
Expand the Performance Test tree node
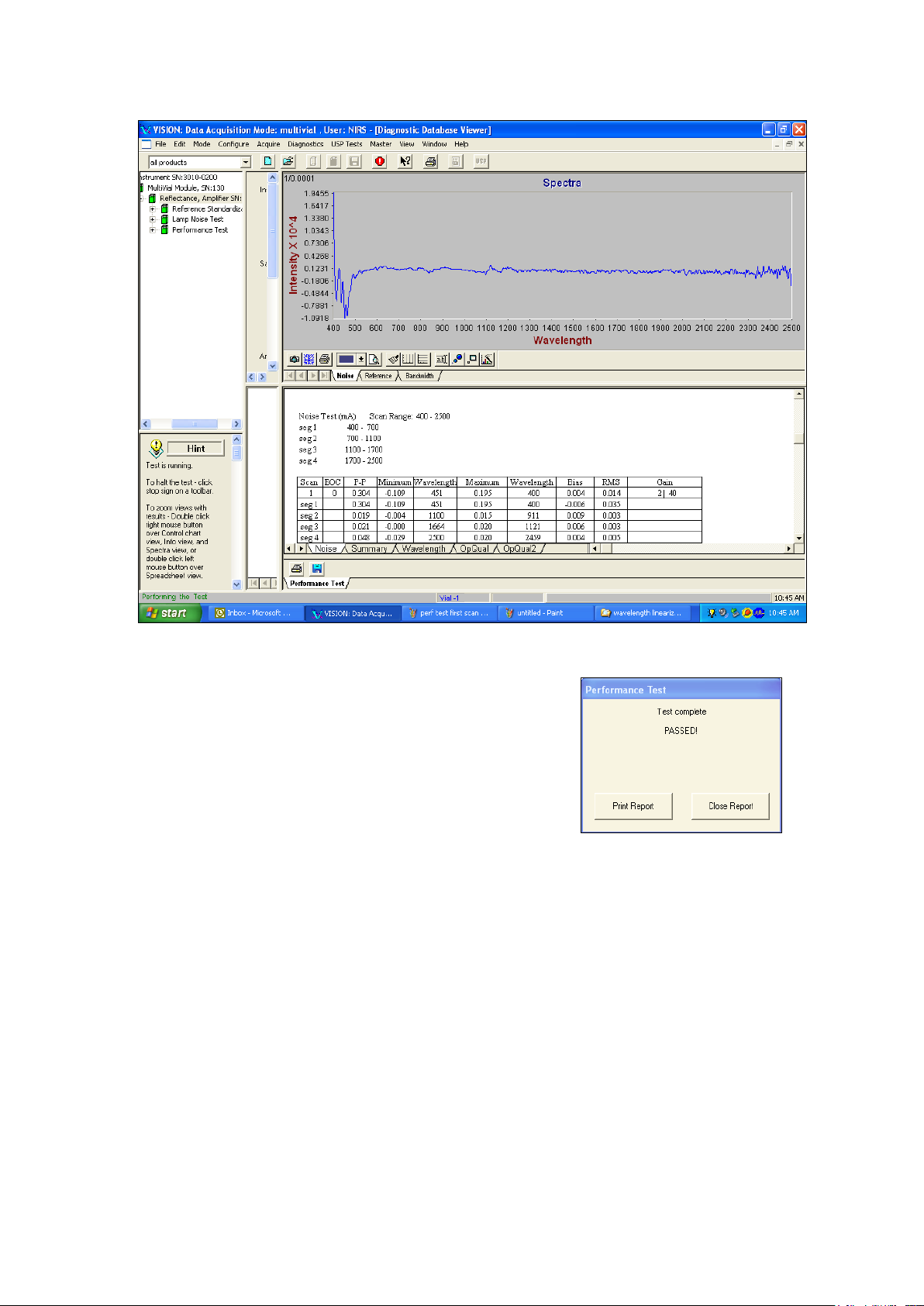tap(153, 230)
